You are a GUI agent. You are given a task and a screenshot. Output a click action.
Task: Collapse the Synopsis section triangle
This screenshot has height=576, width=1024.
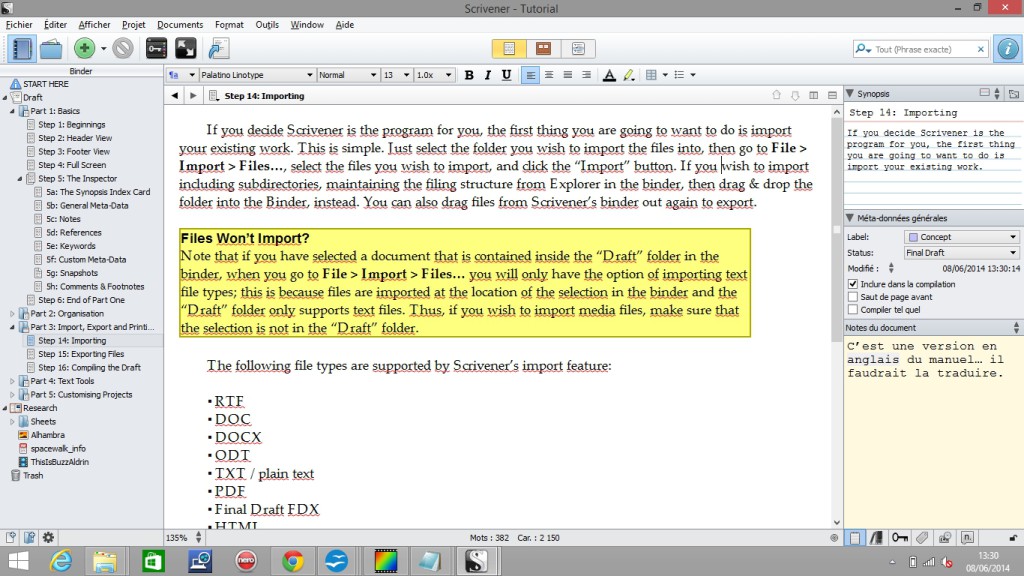(850, 93)
